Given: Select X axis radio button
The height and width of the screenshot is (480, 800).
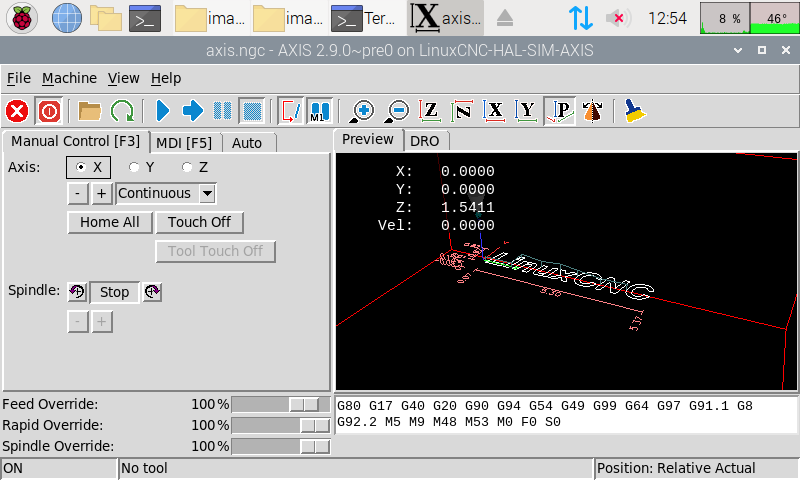Looking at the screenshot, I should pyautogui.click(x=88, y=167).
